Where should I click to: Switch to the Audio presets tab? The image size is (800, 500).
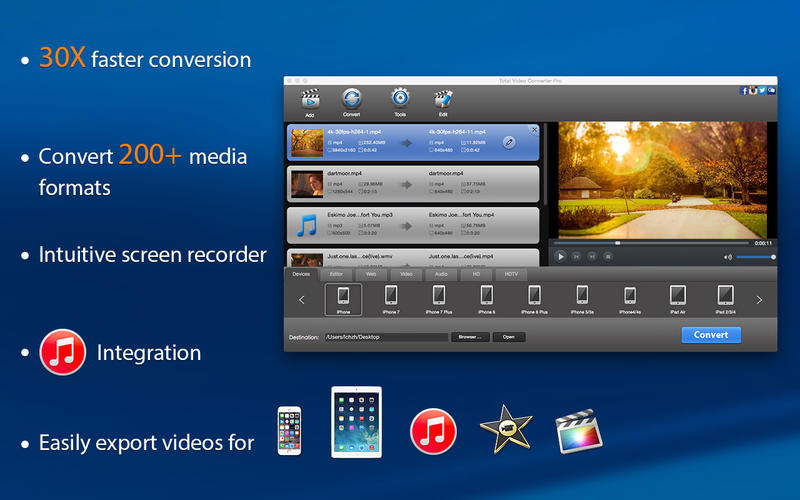tap(440, 273)
